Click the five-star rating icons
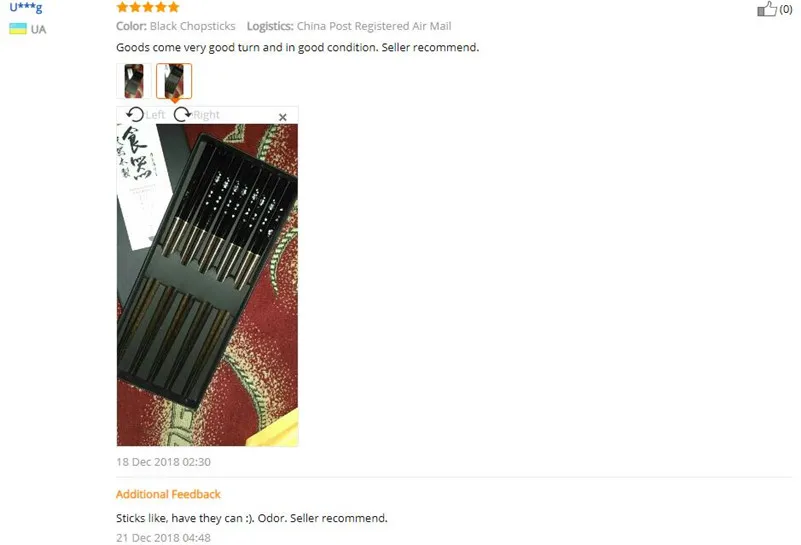The width and height of the screenshot is (801, 545). pos(148,7)
